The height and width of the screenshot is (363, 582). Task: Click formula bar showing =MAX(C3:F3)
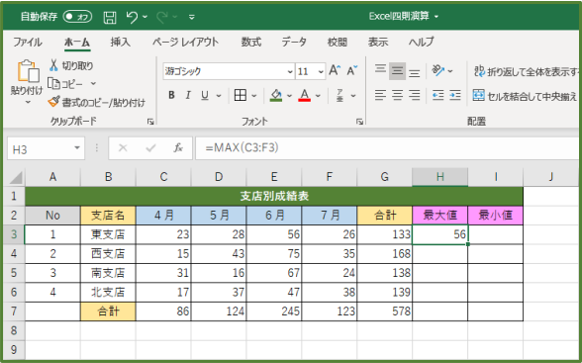386,148
